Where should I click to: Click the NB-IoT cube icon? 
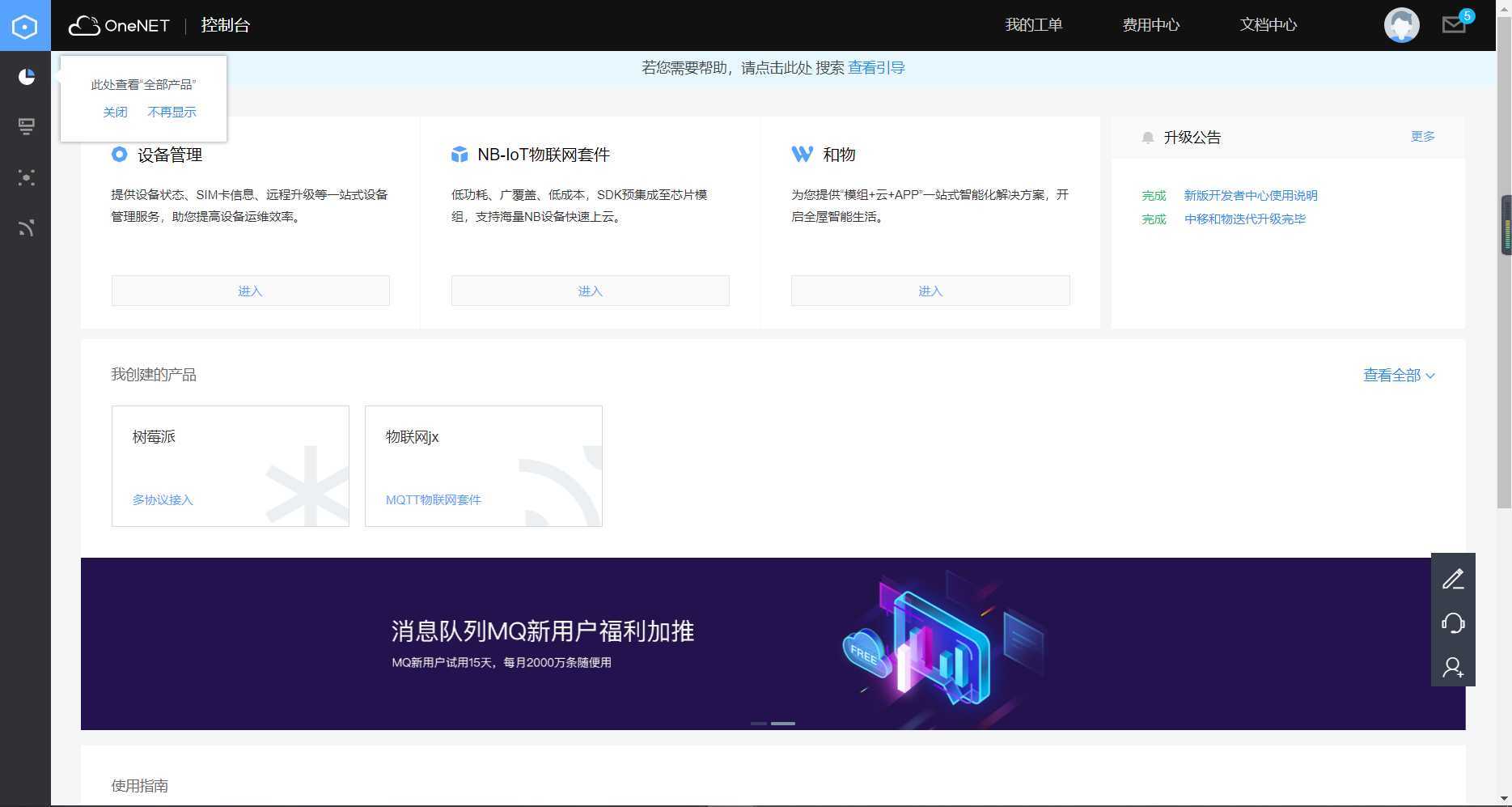(x=460, y=154)
